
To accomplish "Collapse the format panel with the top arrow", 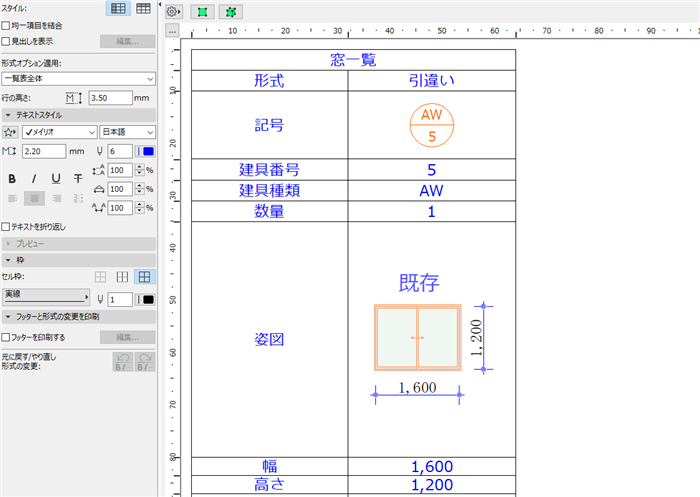I will pyautogui.click(x=160, y=4).
